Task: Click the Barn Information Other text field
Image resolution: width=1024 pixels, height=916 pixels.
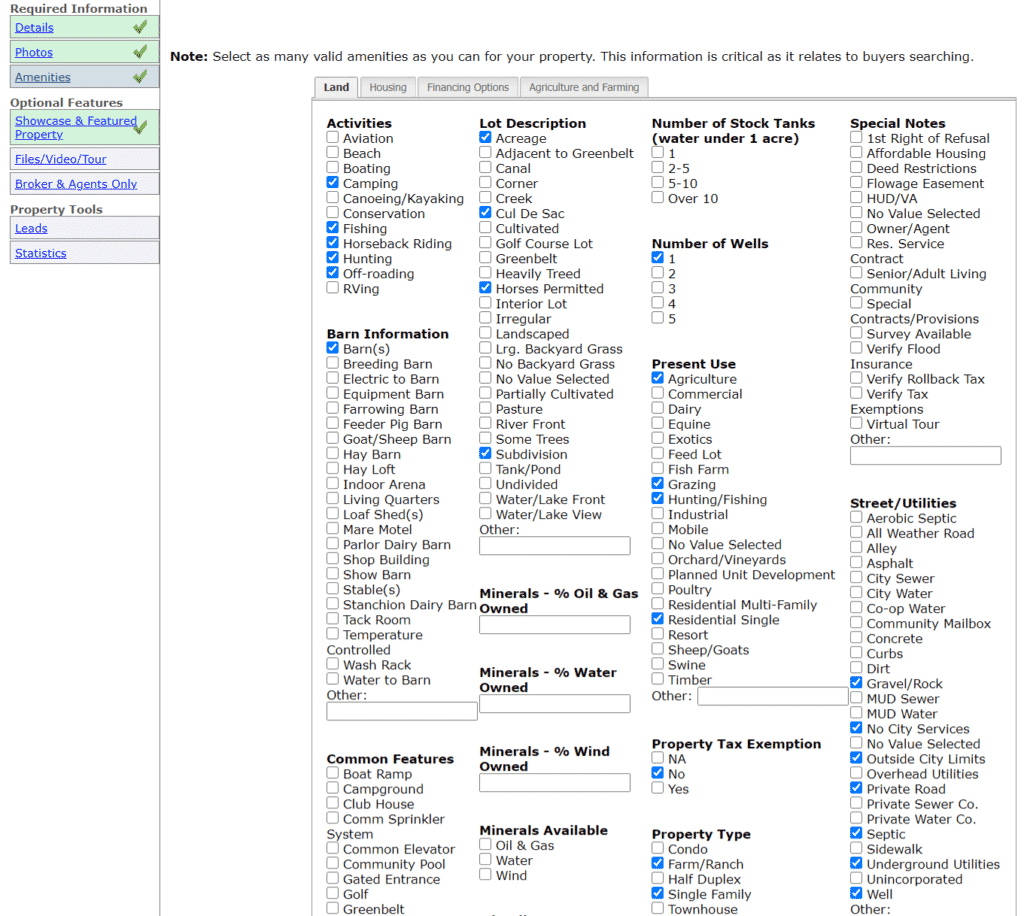Action: pos(402,711)
